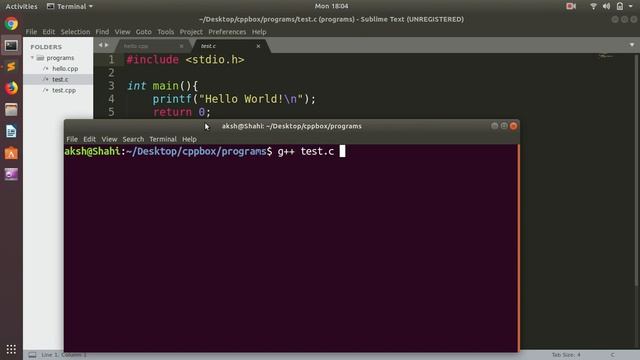Open hello.cpp in the sidebar
Viewport: 640px width, 360px height.
65,69
